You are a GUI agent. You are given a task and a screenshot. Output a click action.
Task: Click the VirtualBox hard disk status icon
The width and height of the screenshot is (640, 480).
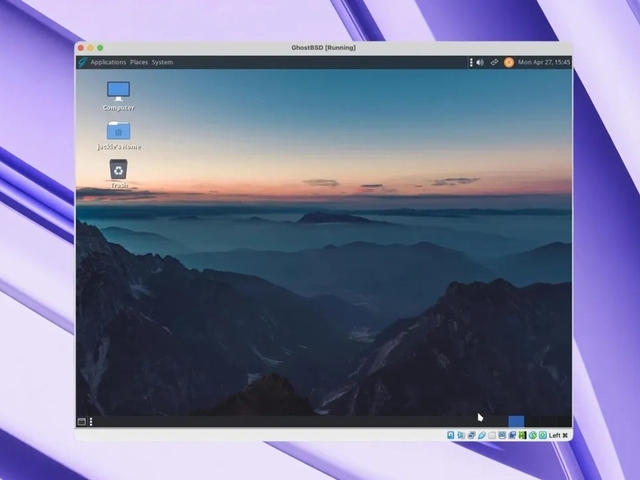(451, 435)
